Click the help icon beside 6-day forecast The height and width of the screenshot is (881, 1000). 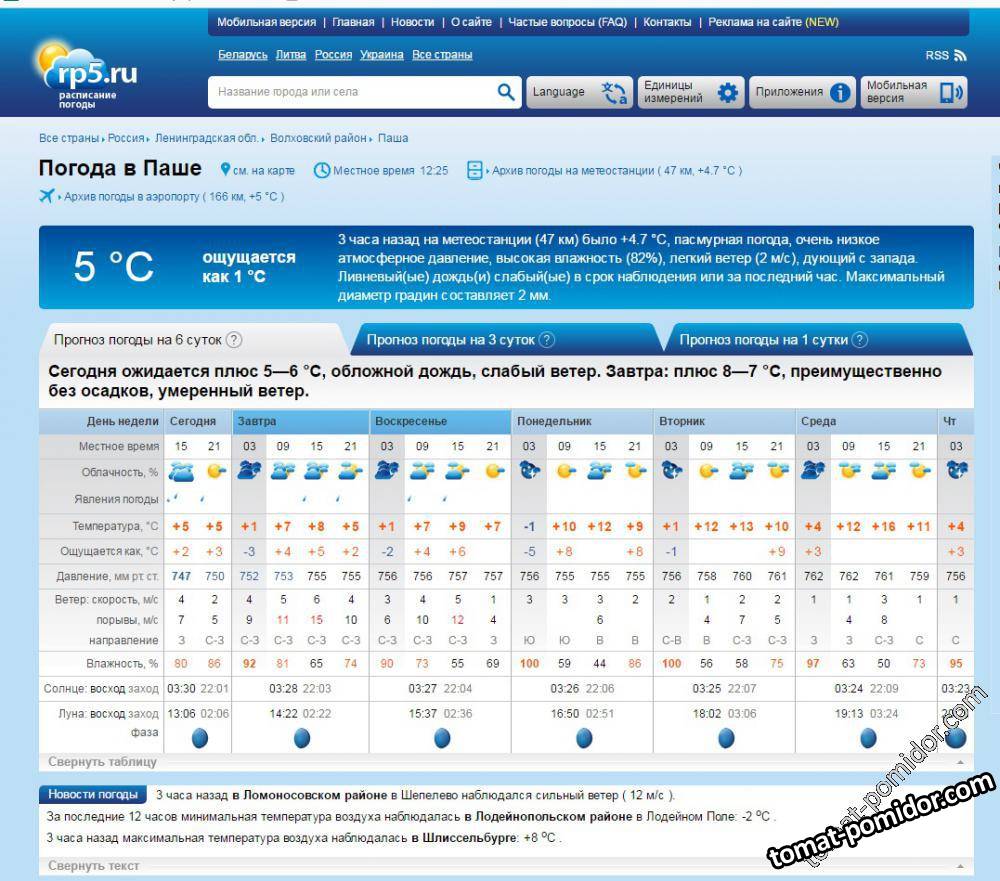pyautogui.click(x=234, y=340)
